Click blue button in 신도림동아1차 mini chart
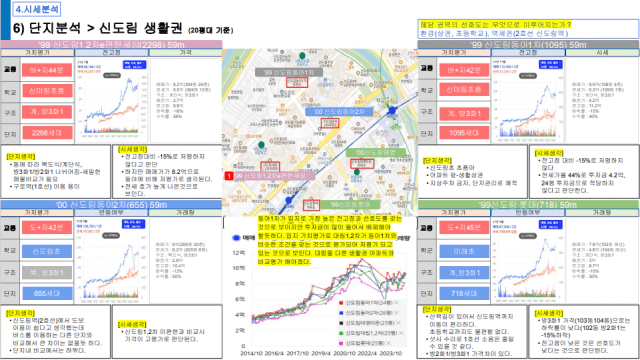640x360 pixels. [x=551, y=64]
